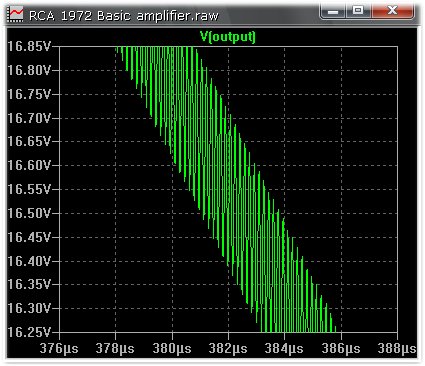Click the 382µs time axis label
Screen dimensions: 425x366
coord(228,349)
